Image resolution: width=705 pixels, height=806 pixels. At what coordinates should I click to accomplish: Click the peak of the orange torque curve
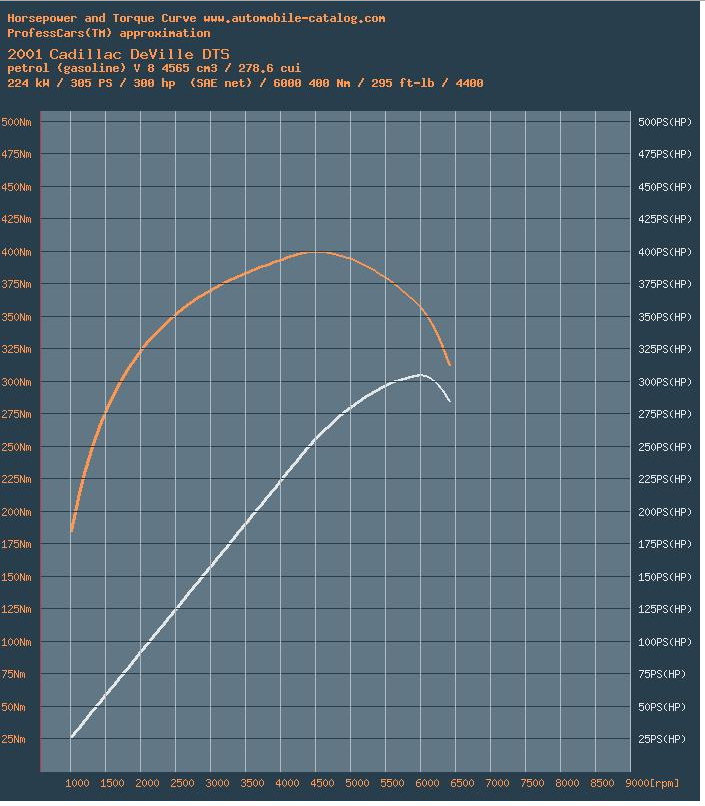click(x=316, y=252)
